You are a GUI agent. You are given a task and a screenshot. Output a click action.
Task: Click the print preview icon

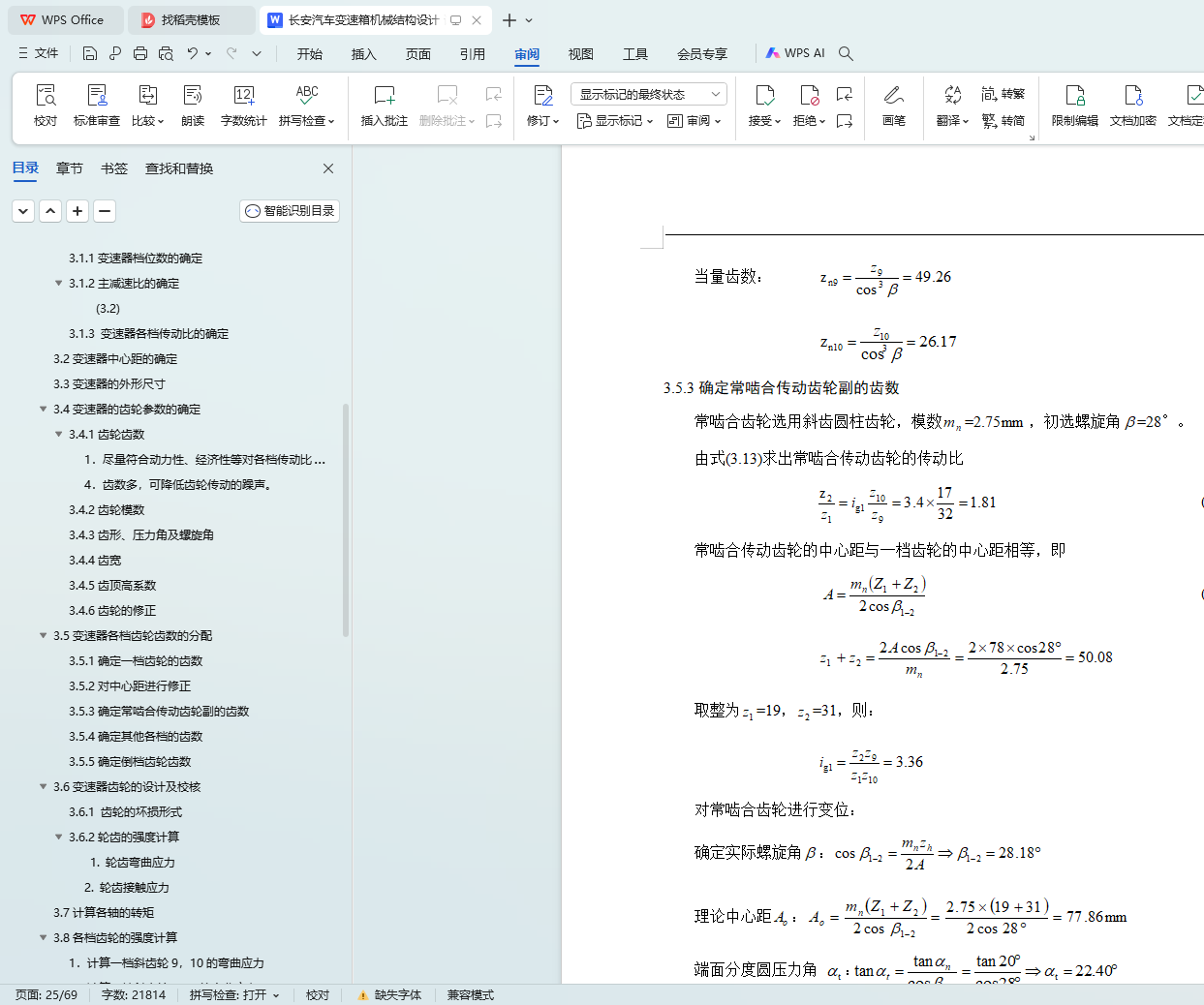(166, 53)
